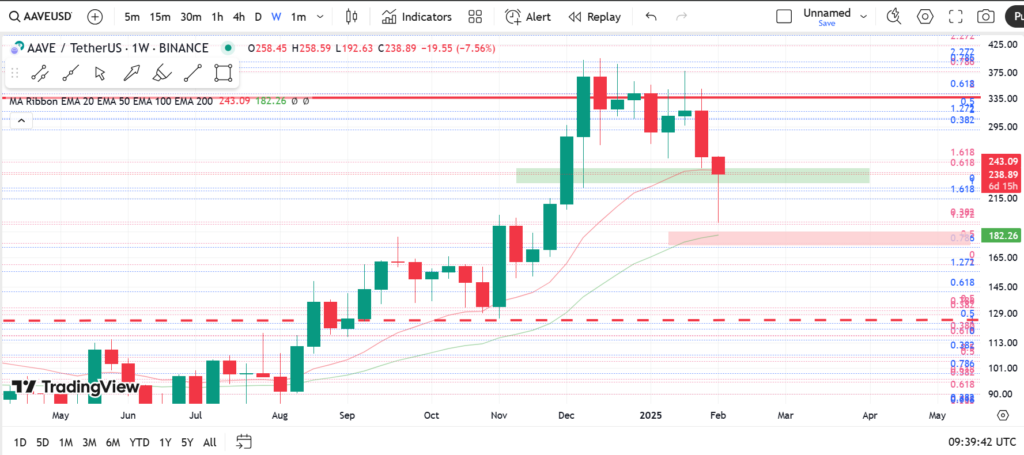This screenshot has height=455, width=1024.
Task: Select the rectangle drawing tool
Action: point(224,72)
